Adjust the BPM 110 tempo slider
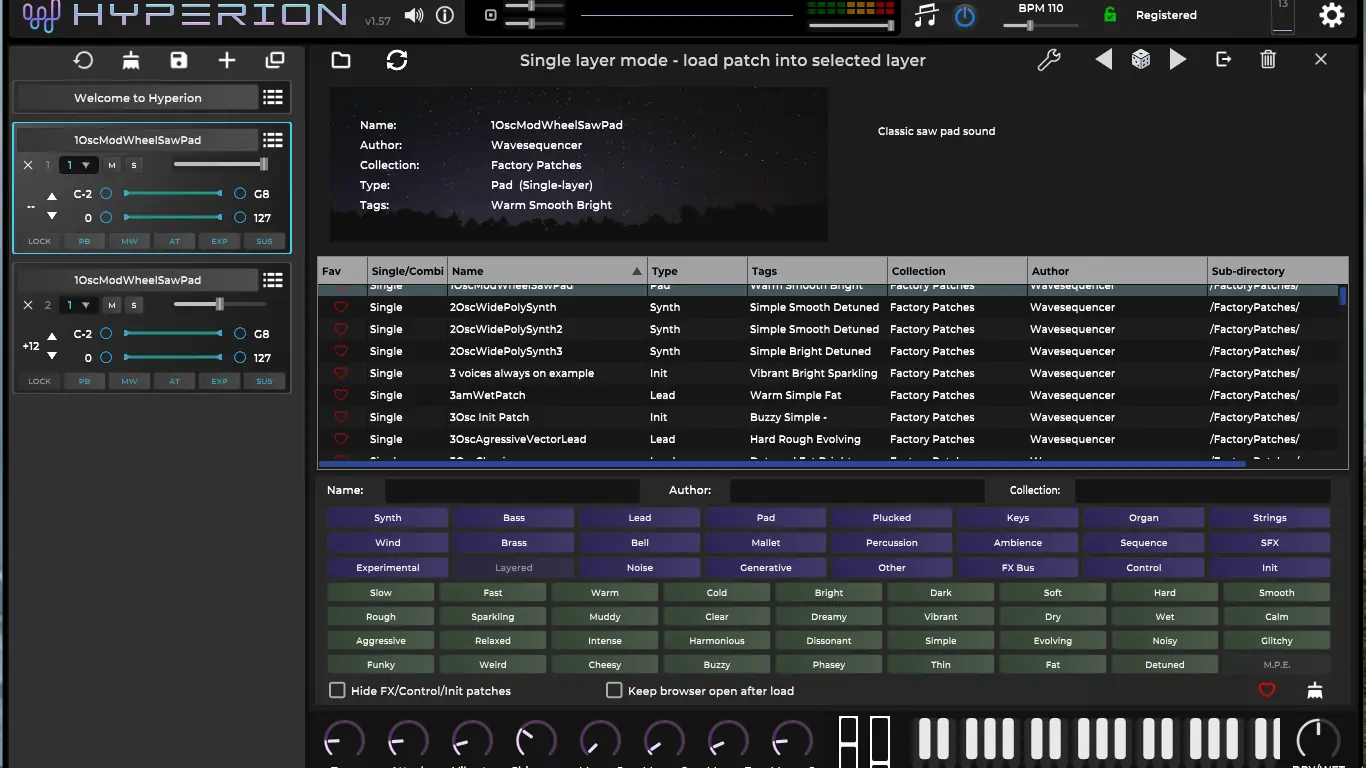 click(x=1047, y=25)
